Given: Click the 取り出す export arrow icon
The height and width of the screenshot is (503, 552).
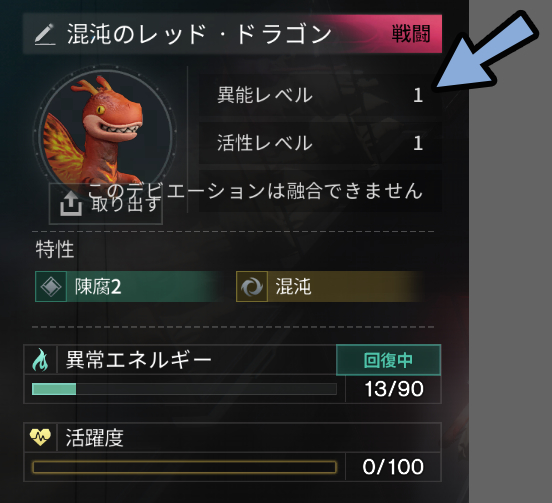Looking at the screenshot, I should [x=71, y=203].
